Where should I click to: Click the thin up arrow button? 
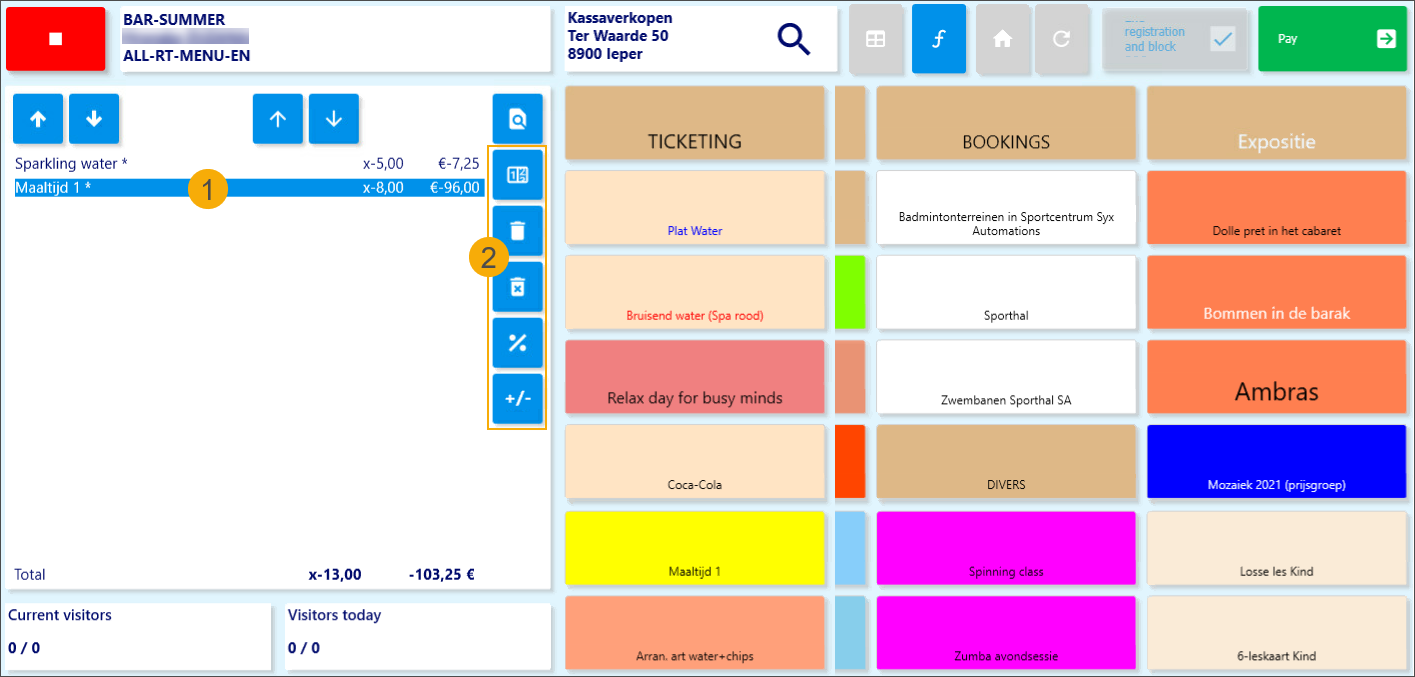[278, 119]
